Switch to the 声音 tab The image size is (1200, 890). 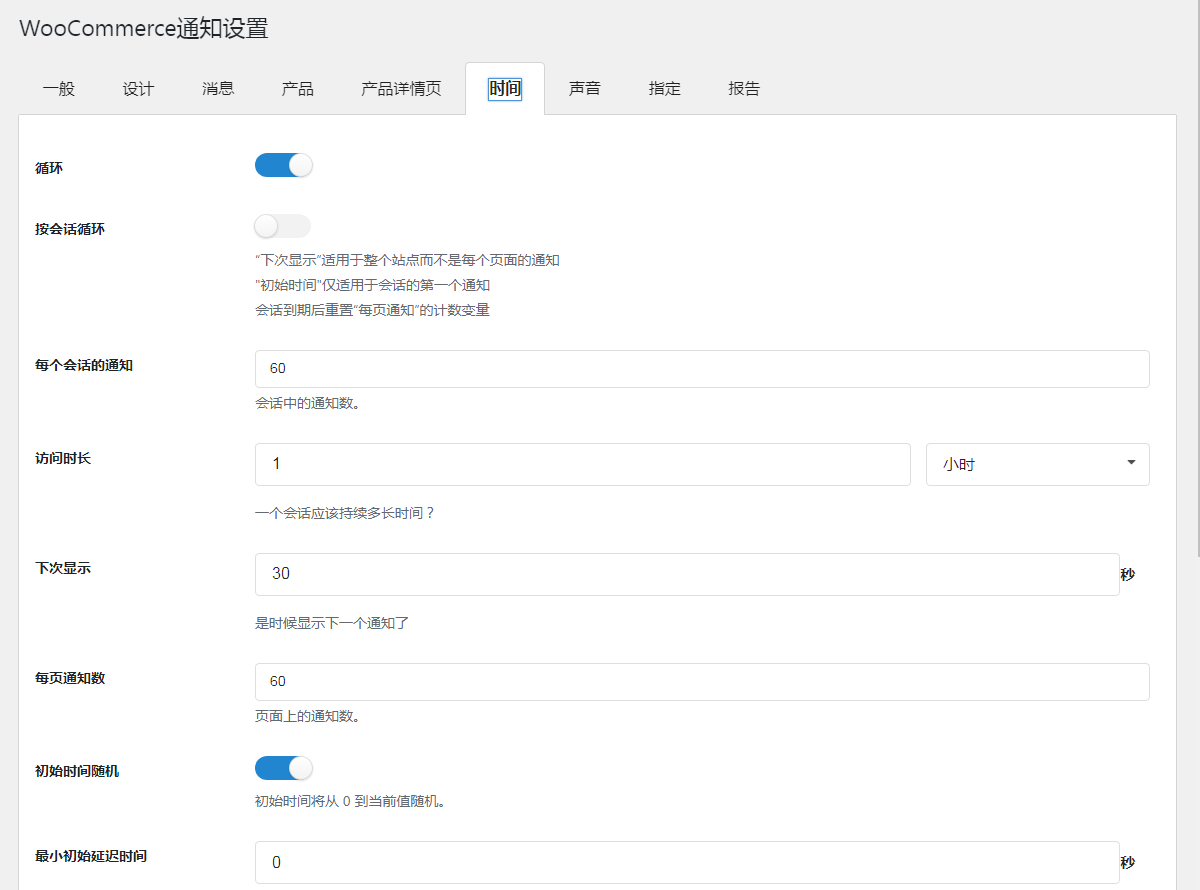click(x=584, y=89)
